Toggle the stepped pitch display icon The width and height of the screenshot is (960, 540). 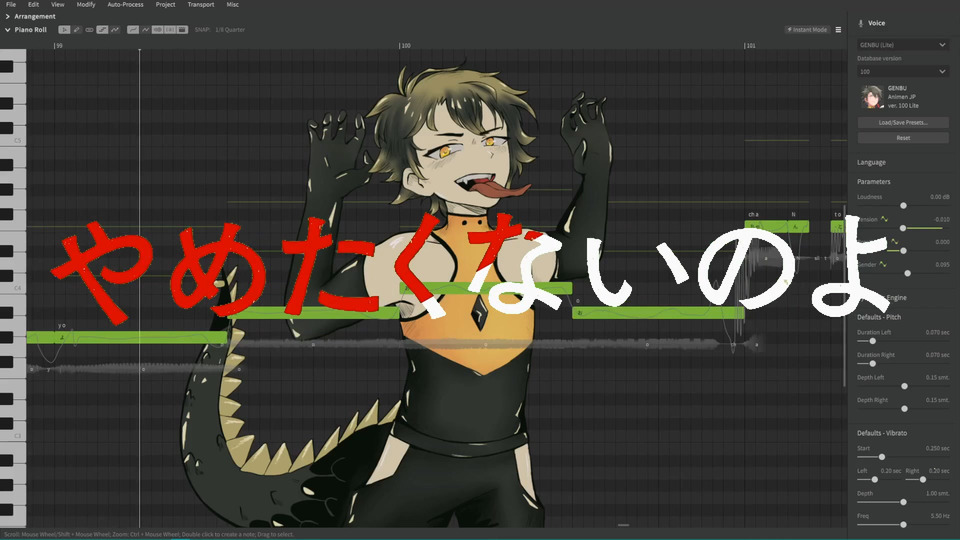102,29
